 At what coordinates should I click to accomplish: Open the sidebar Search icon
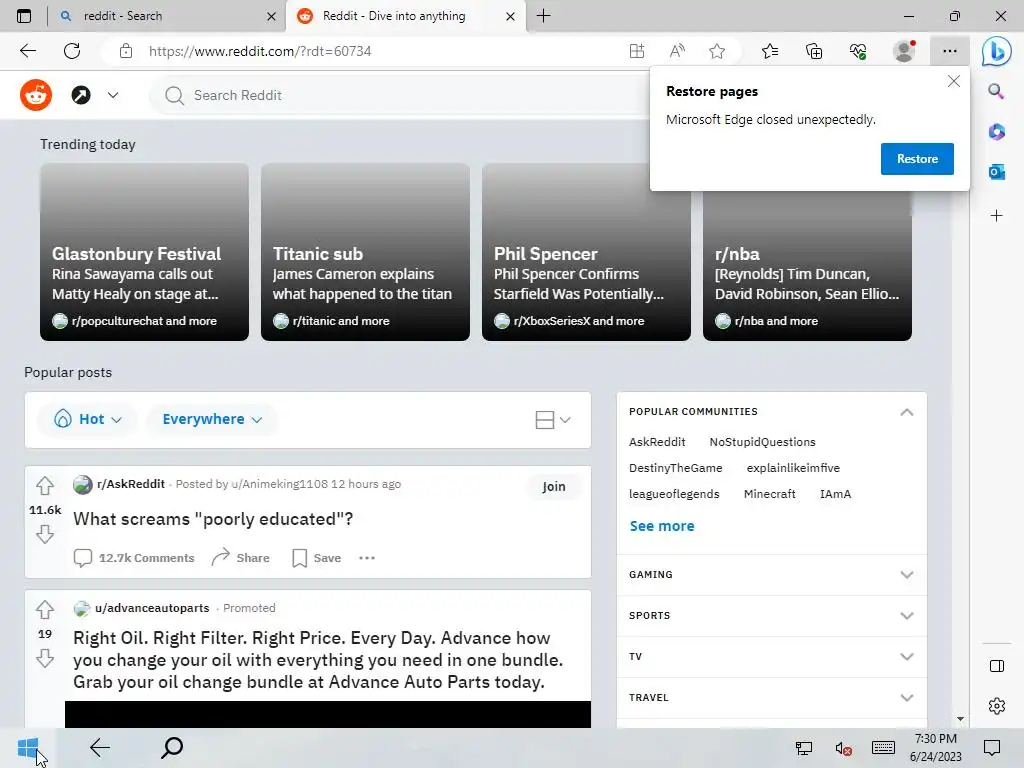click(996, 91)
